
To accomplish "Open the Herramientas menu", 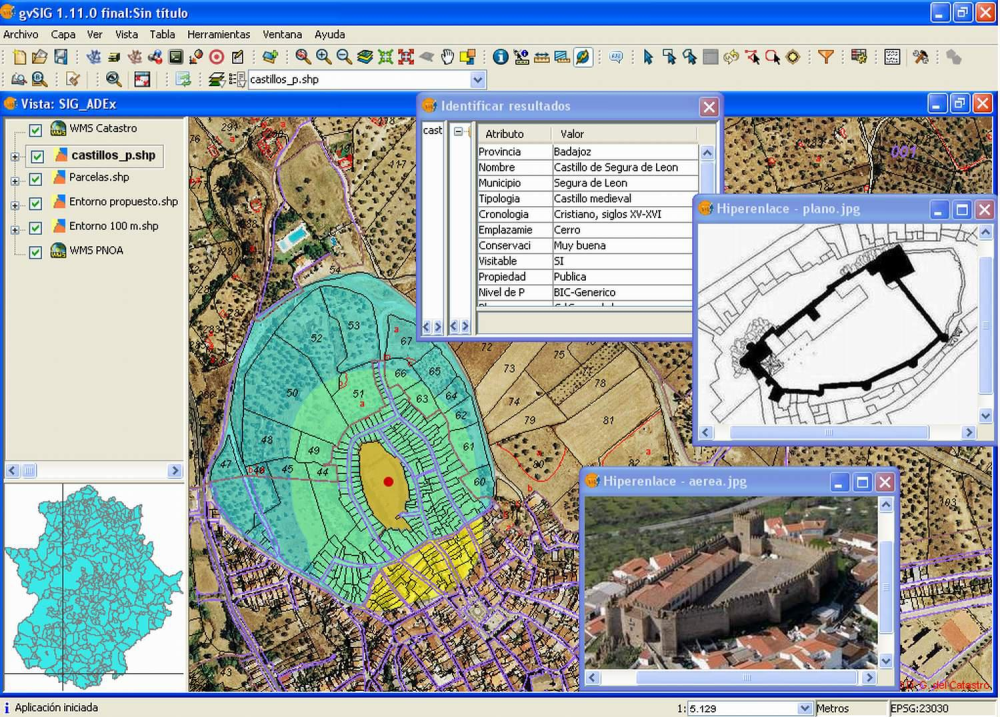I will (218, 34).
